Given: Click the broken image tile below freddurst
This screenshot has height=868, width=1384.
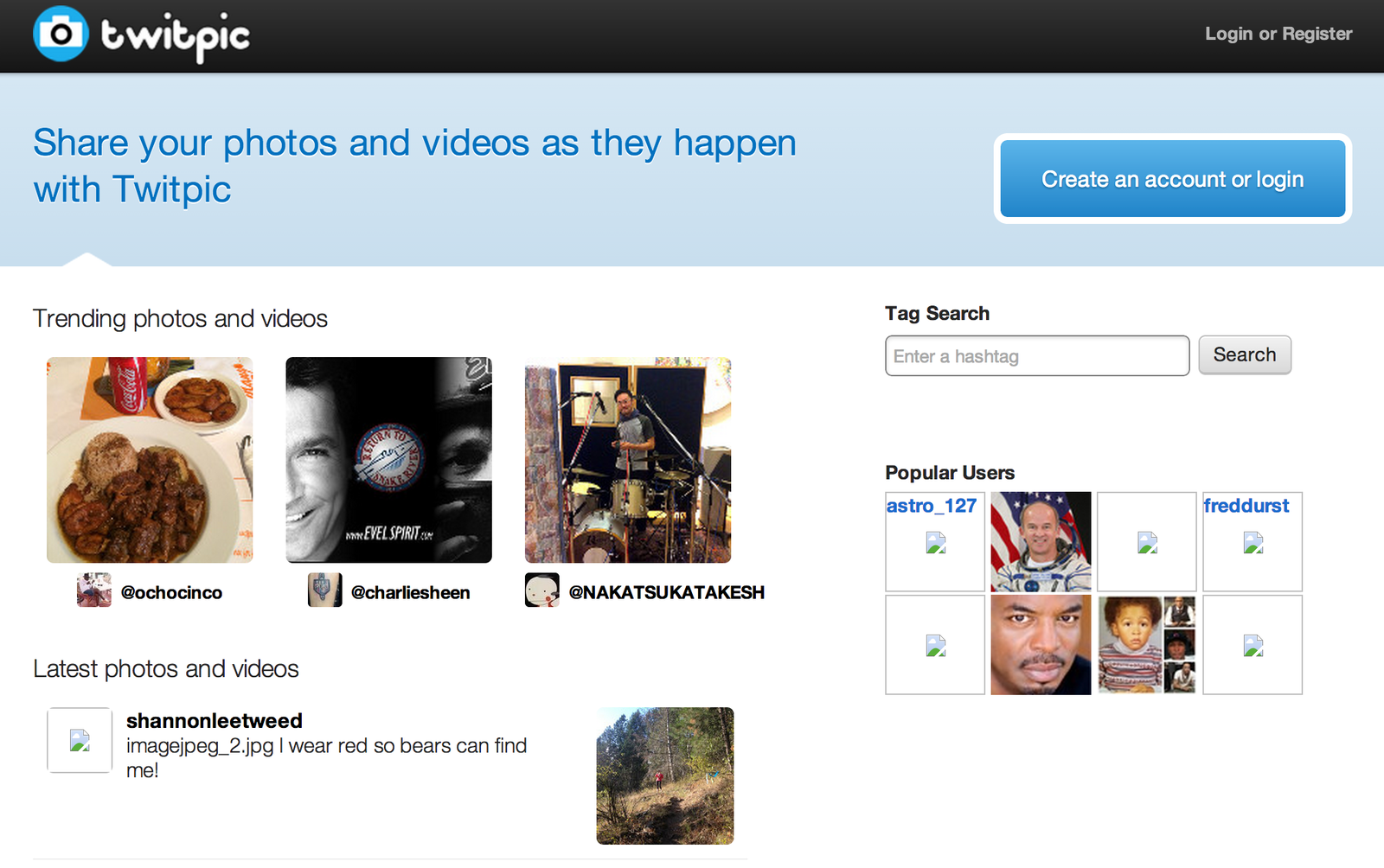Looking at the screenshot, I should pyautogui.click(x=1253, y=645).
